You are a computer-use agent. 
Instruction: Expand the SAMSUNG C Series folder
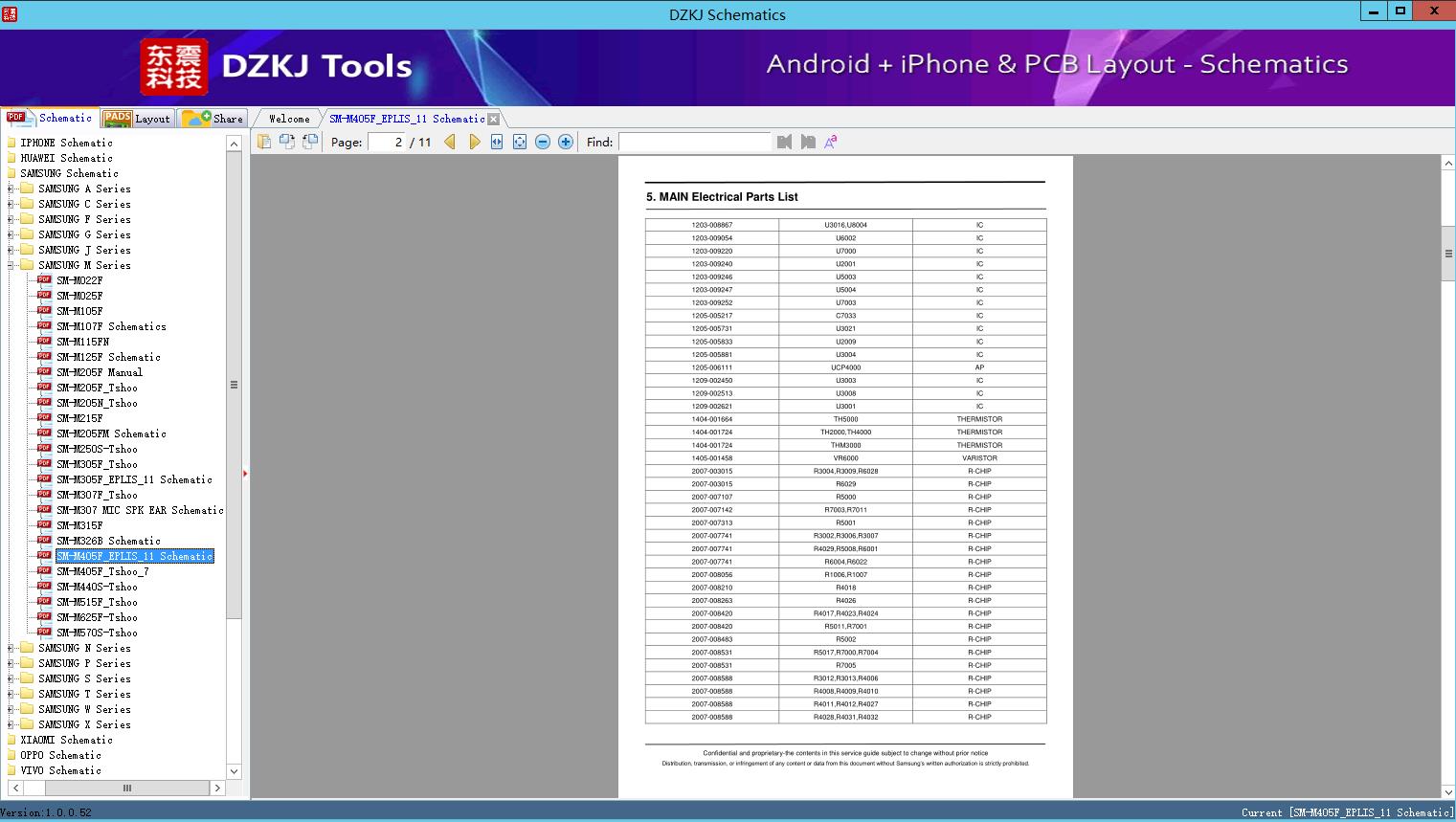[x=11, y=204]
